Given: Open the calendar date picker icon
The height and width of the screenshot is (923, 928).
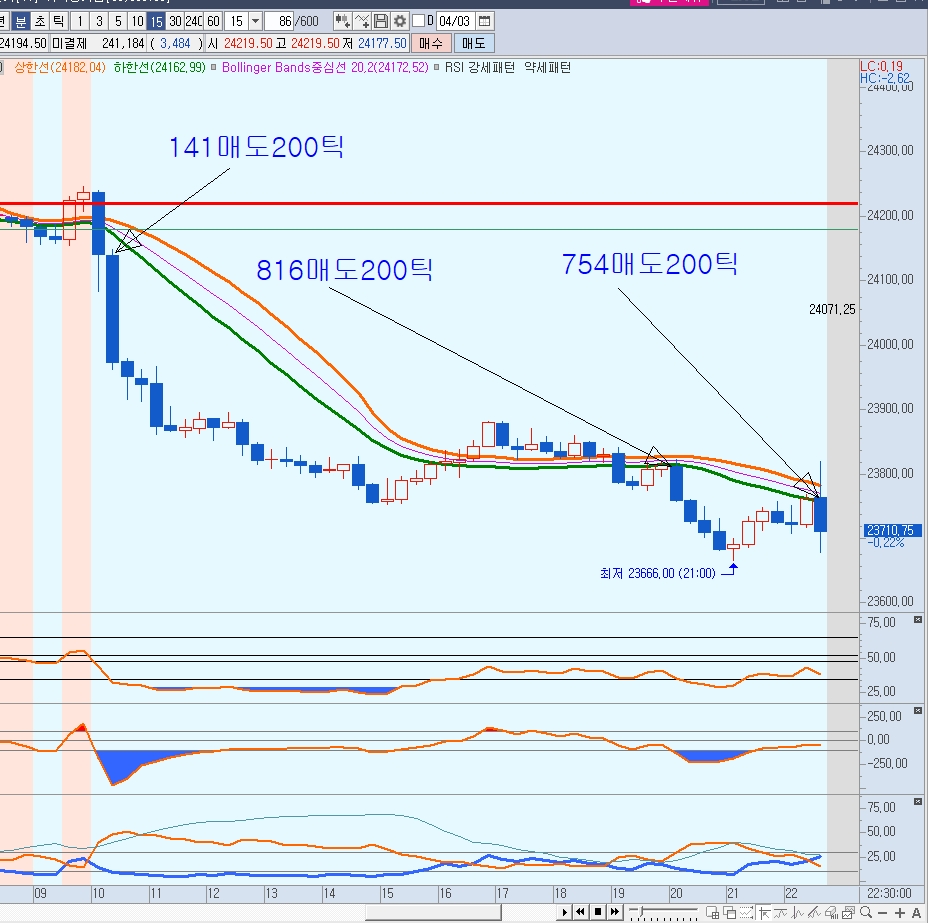Looking at the screenshot, I should 485,21.
